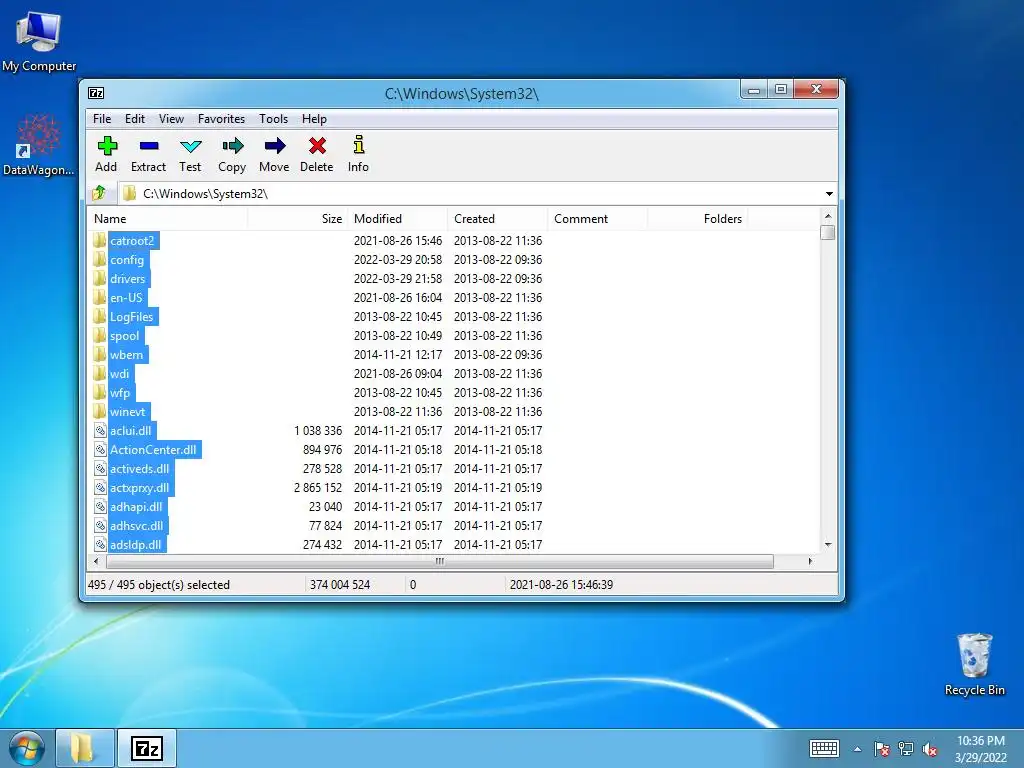Go up one folder level icon
Image resolution: width=1024 pixels, height=768 pixels.
(x=99, y=193)
